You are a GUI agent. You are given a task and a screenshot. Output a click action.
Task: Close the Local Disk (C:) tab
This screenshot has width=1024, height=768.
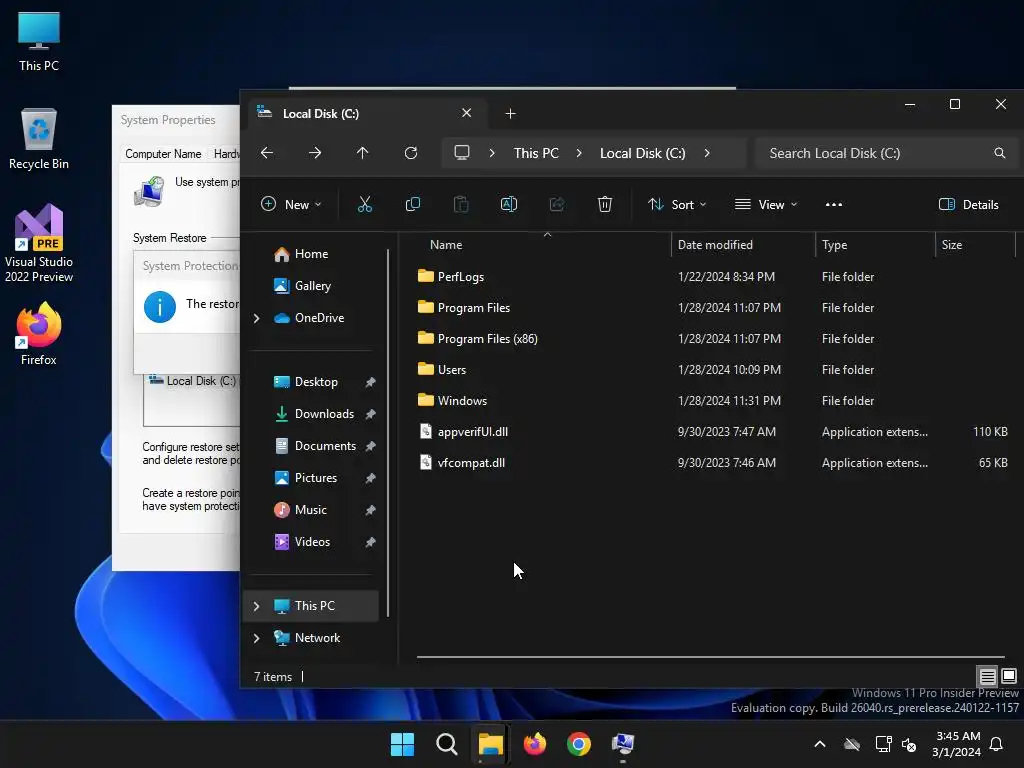(x=466, y=113)
